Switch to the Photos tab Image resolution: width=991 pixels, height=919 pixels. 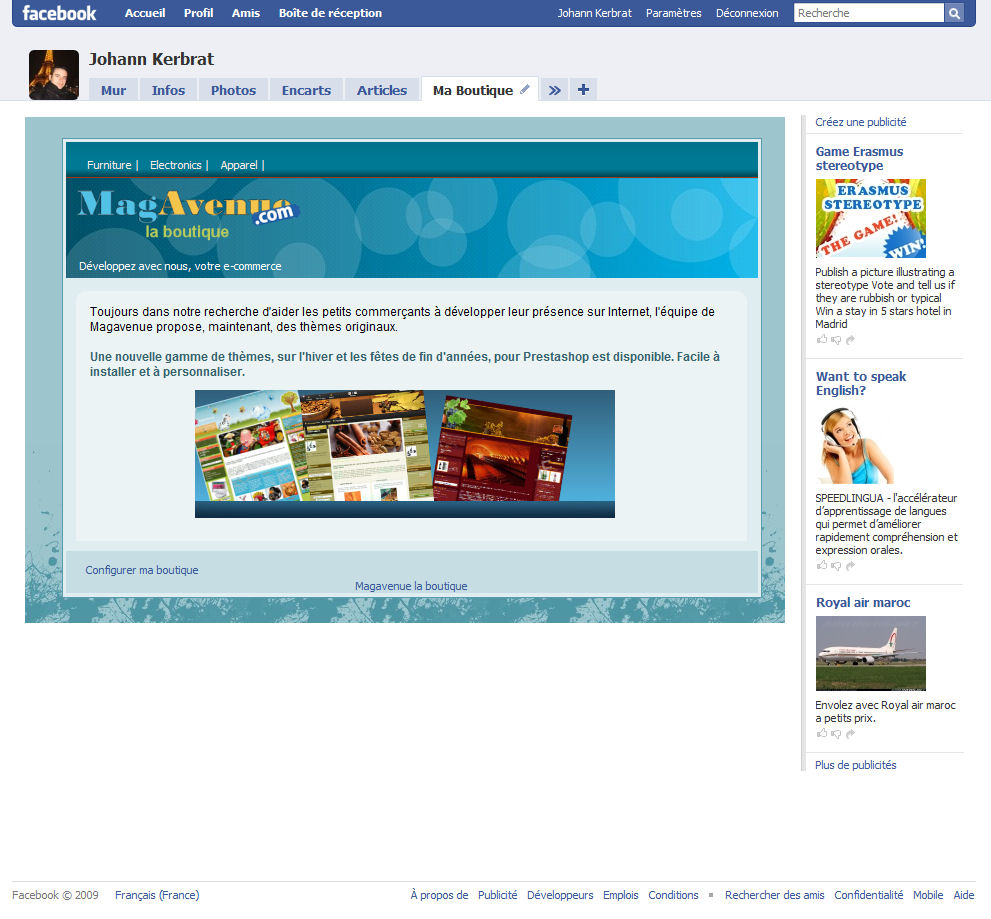pos(233,90)
